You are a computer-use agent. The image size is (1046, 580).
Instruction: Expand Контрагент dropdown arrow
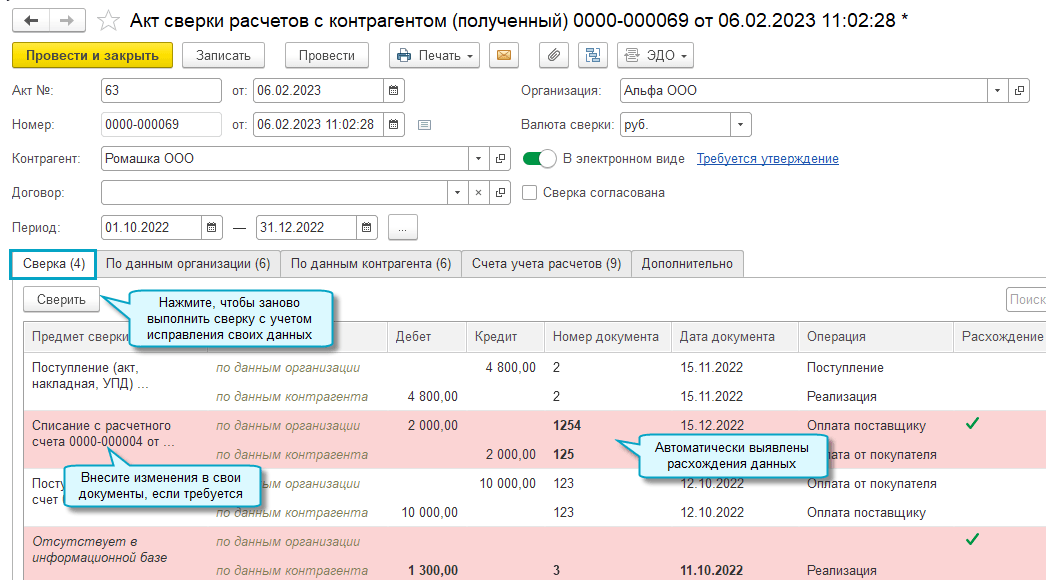[478, 159]
